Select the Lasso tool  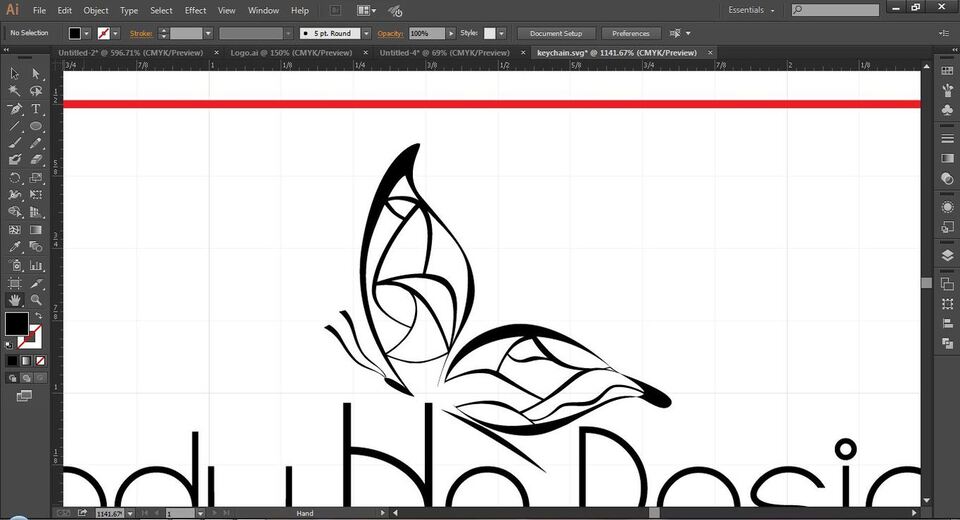tap(36, 91)
